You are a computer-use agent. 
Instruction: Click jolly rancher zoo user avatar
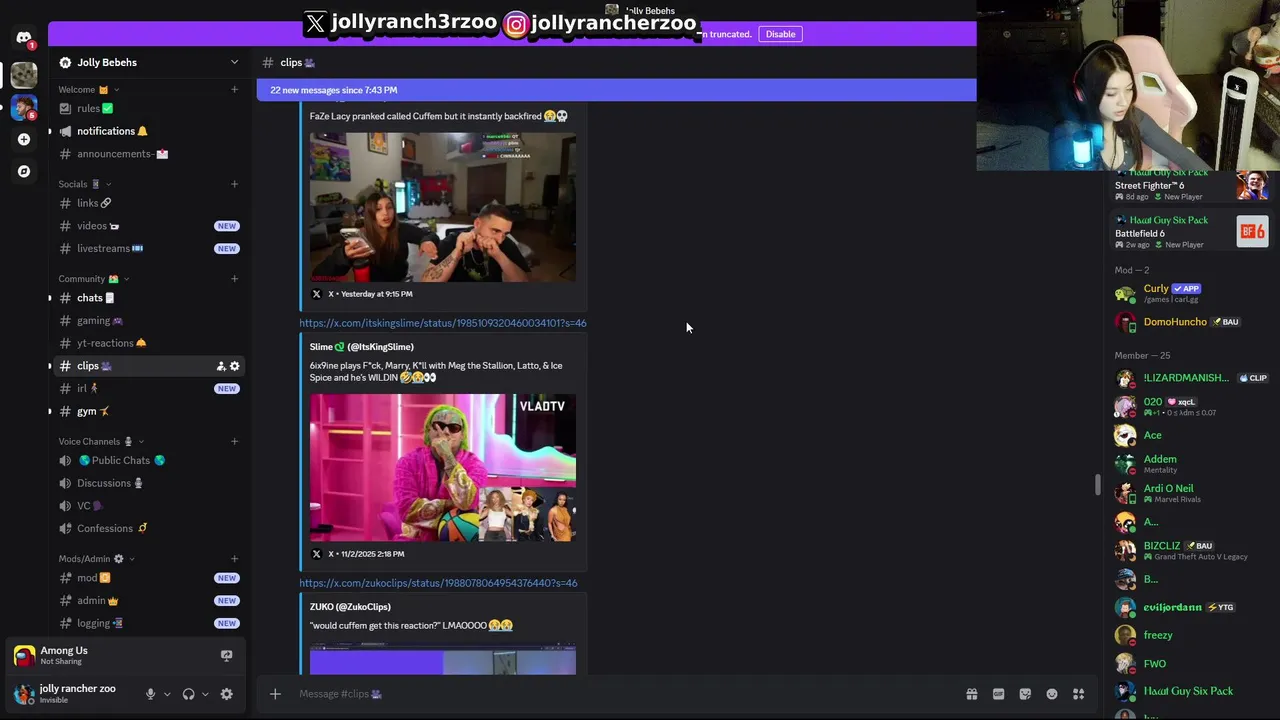click(x=24, y=694)
